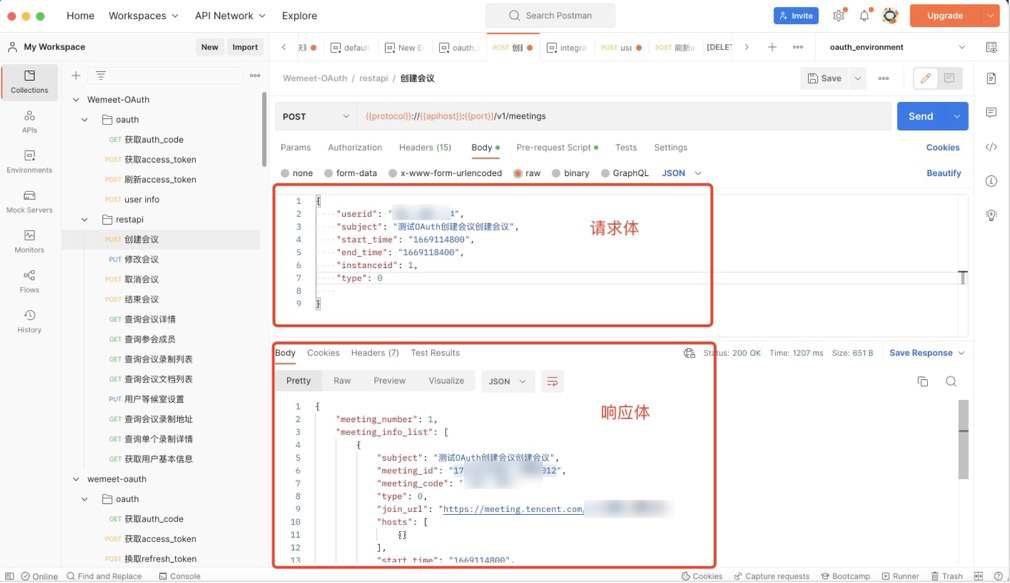
Task: Open the notifications bell
Action: click(864, 15)
